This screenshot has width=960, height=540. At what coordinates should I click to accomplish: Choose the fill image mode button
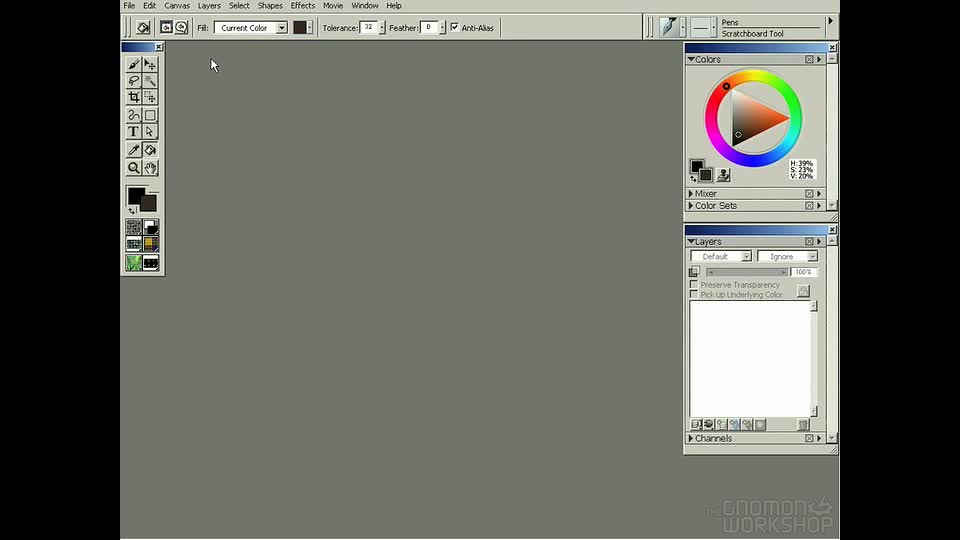(166, 28)
